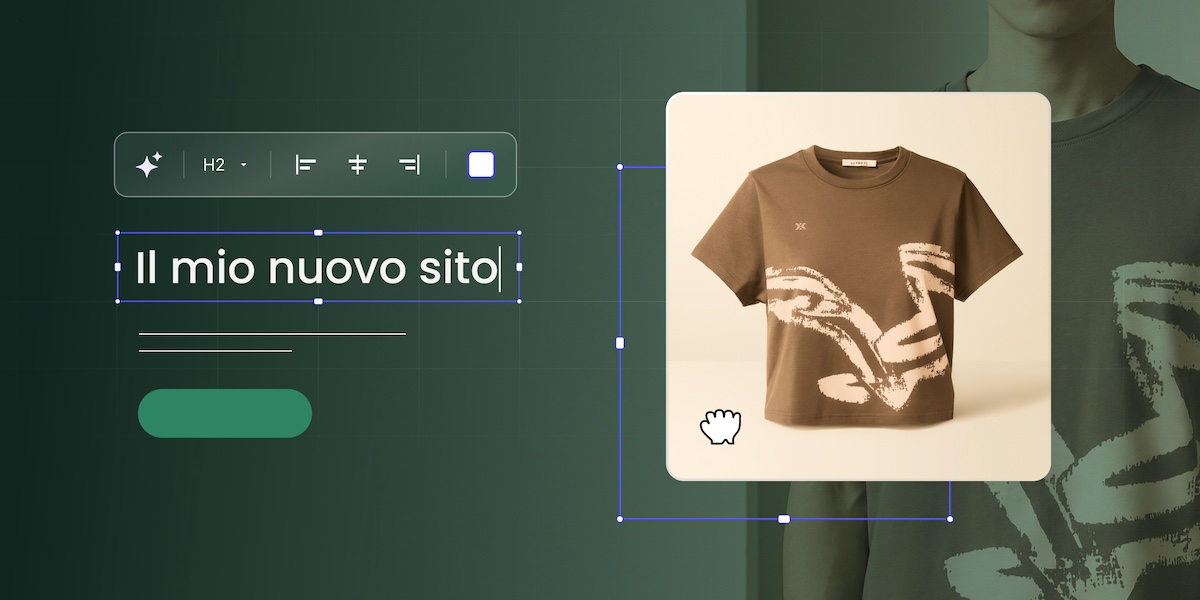Open the white text color swatch
Image resolution: width=1200 pixels, height=600 pixels.
[480, 163]
